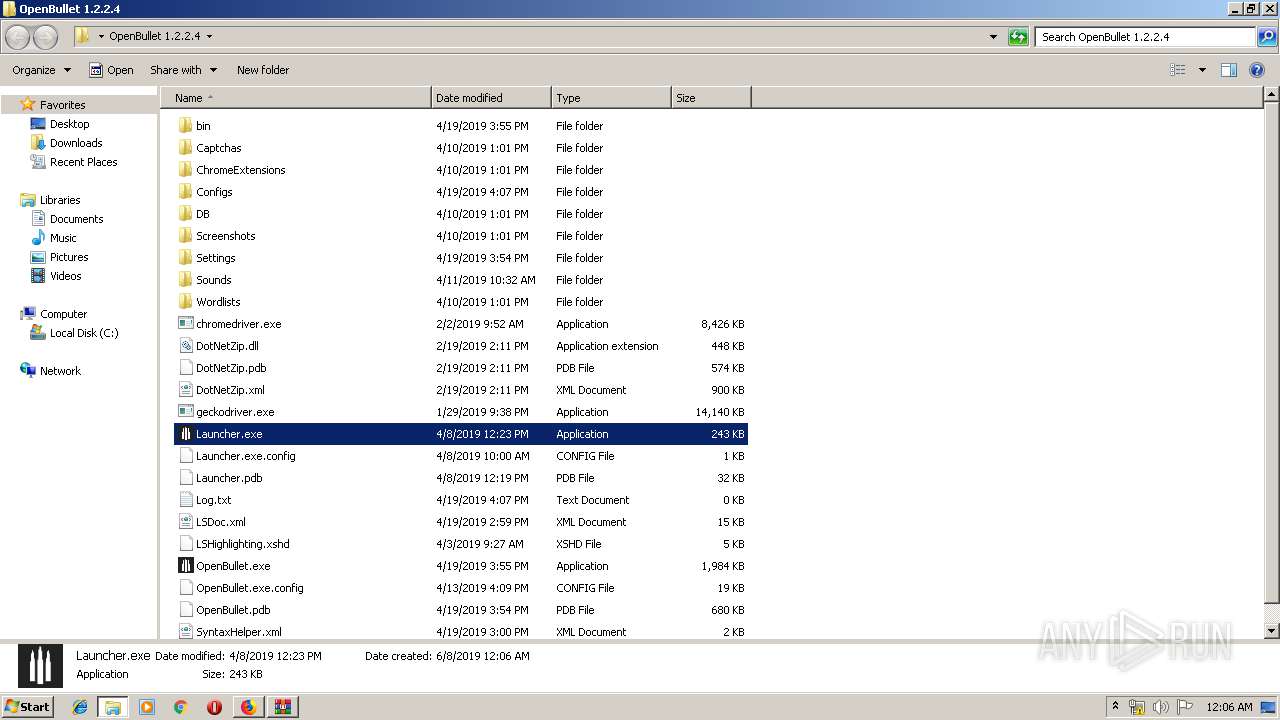
Task: Sort by the Type column header
Action: [x=611, y=98]
